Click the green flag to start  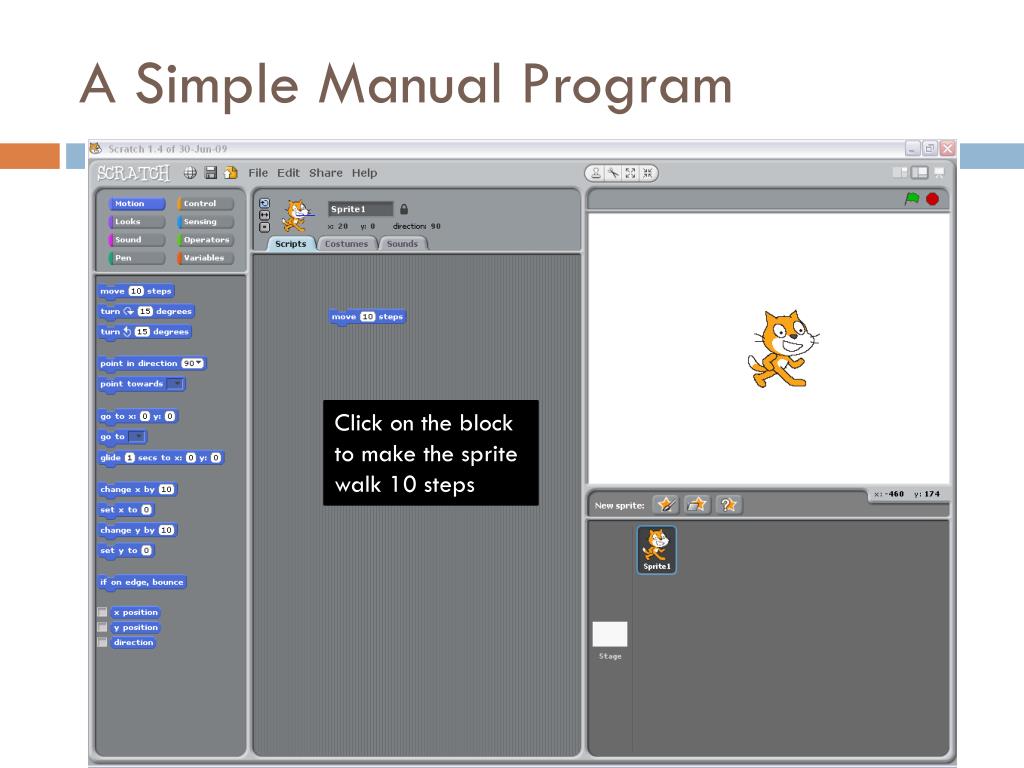tap(912, 199)
